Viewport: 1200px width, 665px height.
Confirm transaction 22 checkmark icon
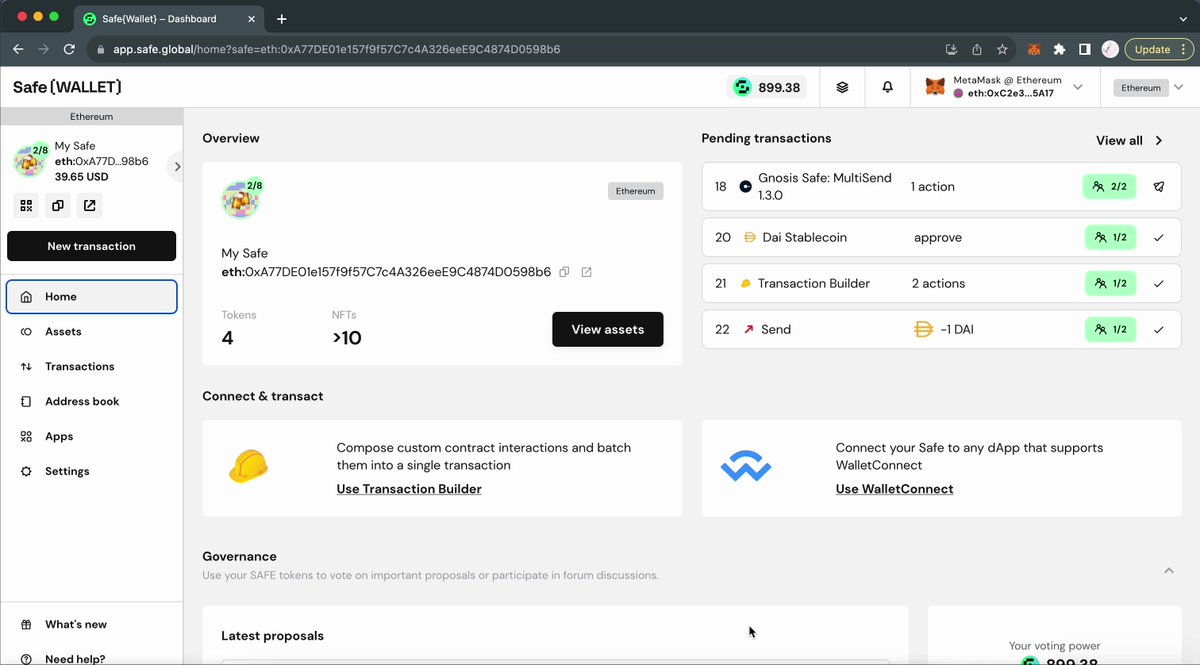pos(1159,329)
